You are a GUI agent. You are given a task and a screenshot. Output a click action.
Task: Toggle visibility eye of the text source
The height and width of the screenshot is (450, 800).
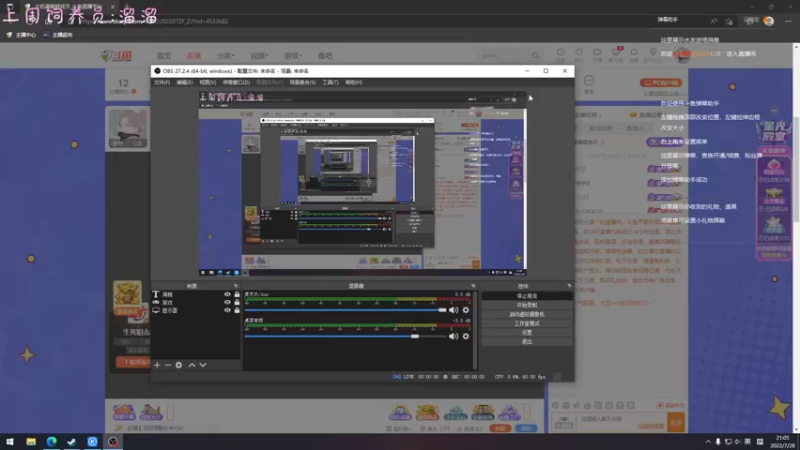point(227,294)
